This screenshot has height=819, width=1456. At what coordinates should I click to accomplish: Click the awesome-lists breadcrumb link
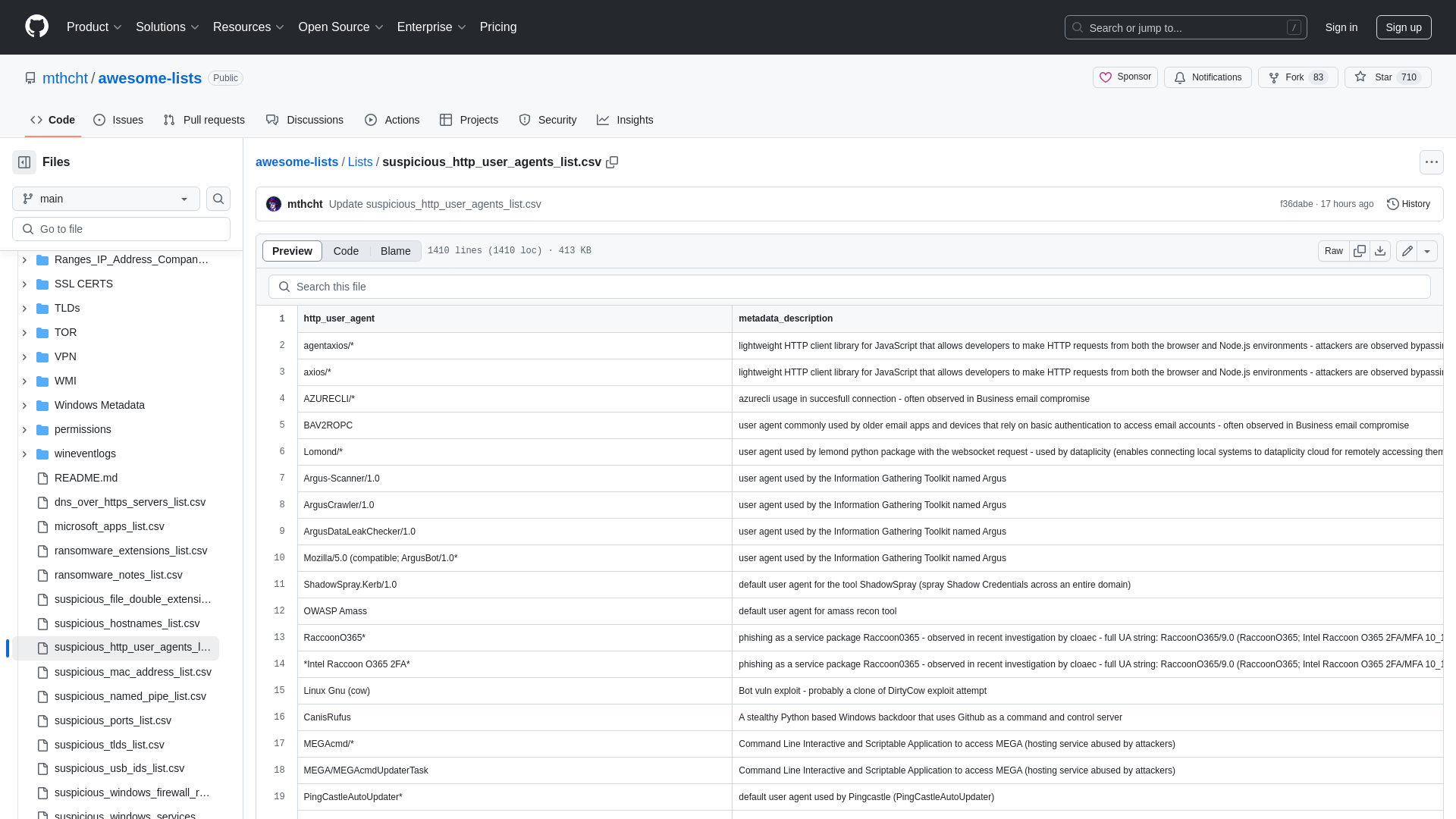[x=297, y=162]
